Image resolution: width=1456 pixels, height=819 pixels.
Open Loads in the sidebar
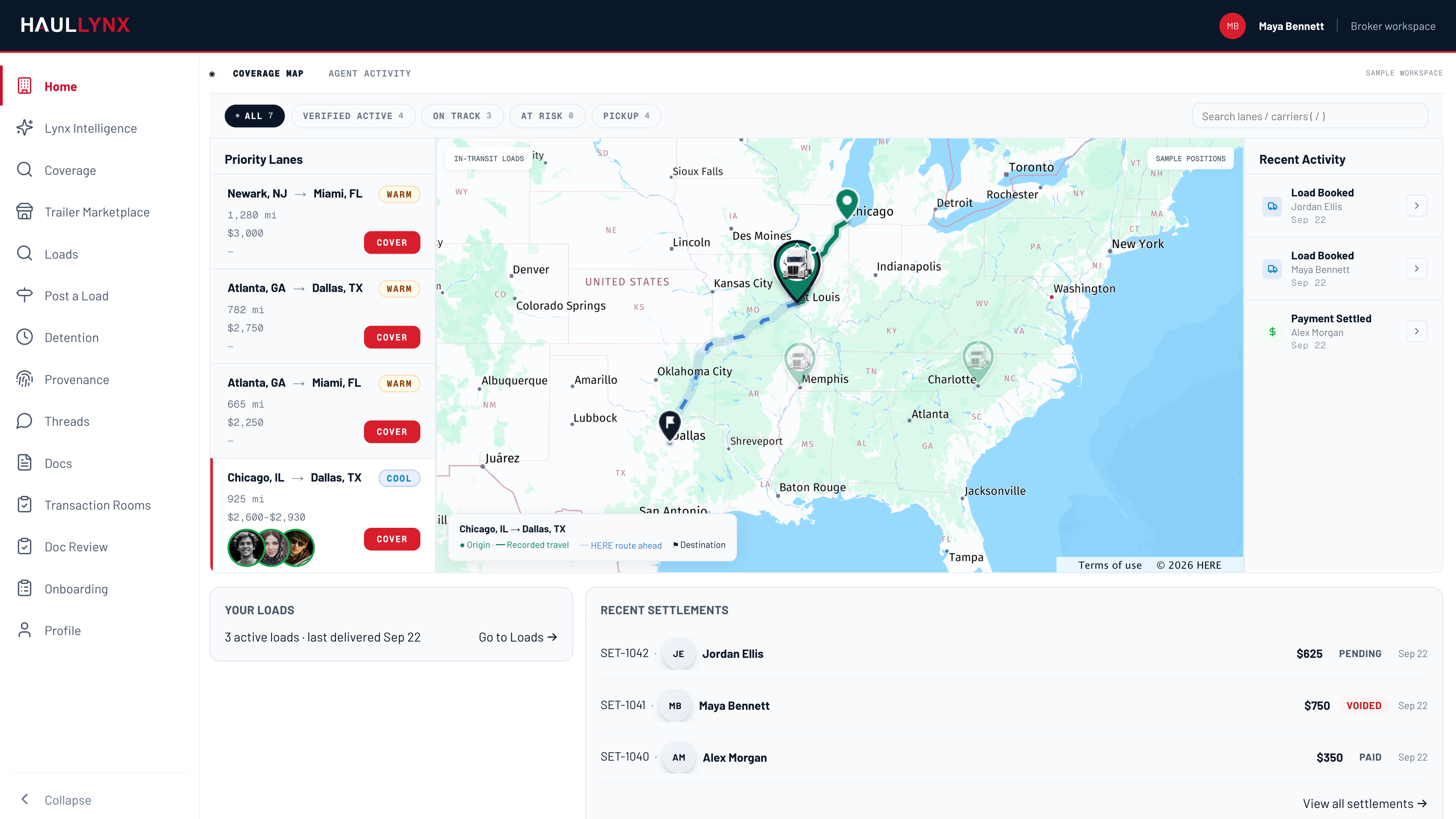click(x=61, y=254)
